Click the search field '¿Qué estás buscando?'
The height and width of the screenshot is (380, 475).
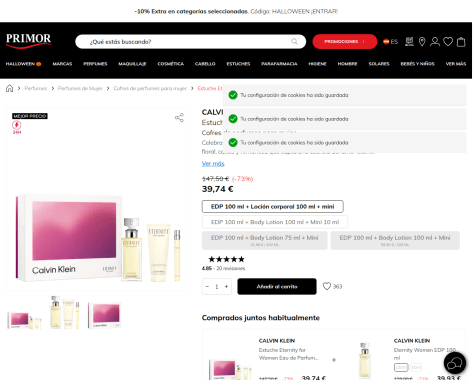tap(191, 42)
